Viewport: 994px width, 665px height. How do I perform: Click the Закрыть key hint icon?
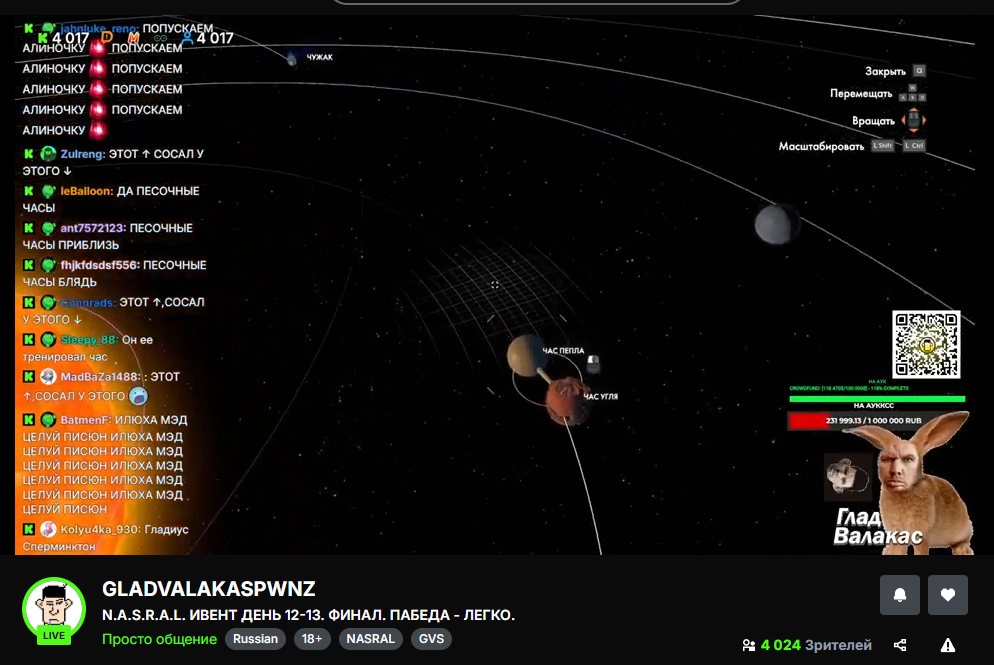point(919,71)
